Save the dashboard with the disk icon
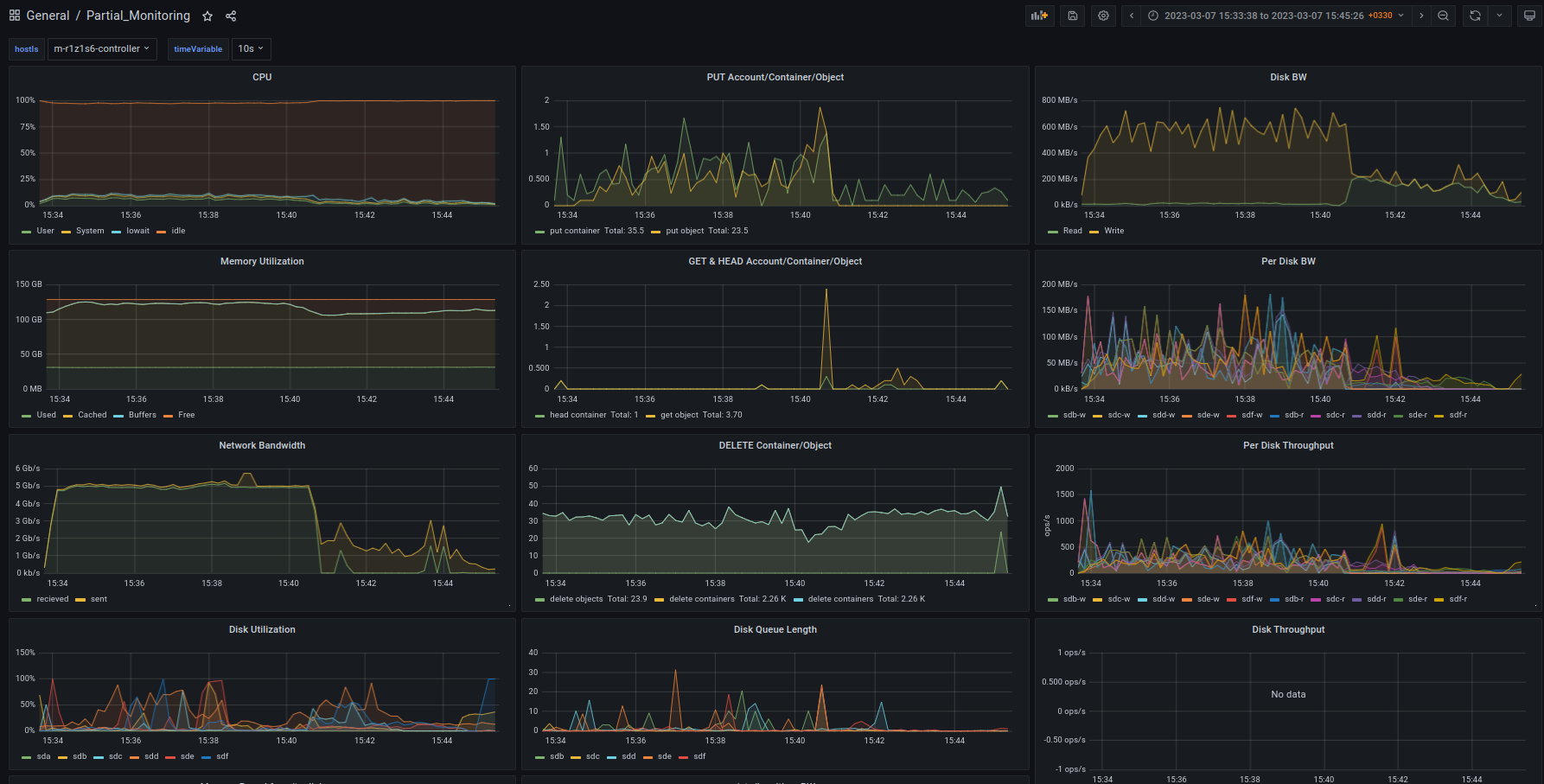1544x784 pixels. [1072, 16]
